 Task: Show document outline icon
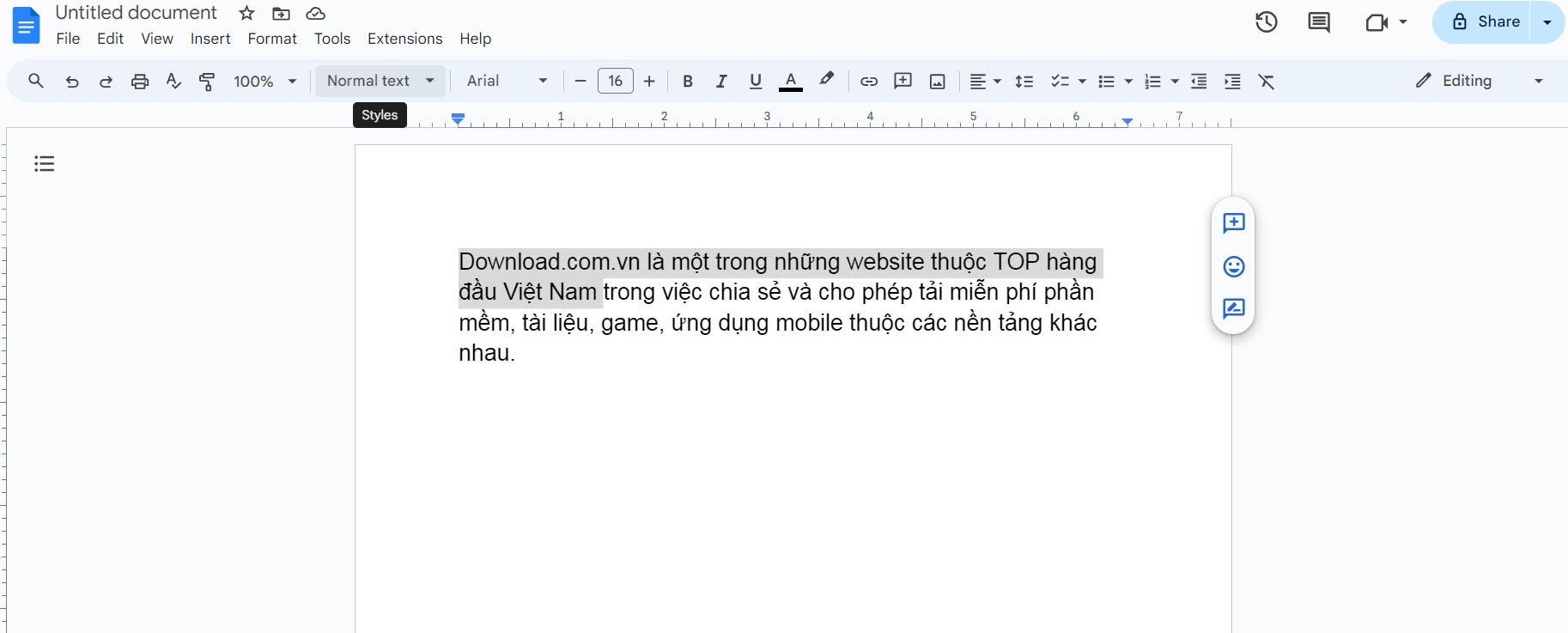(x=45, y=163)
